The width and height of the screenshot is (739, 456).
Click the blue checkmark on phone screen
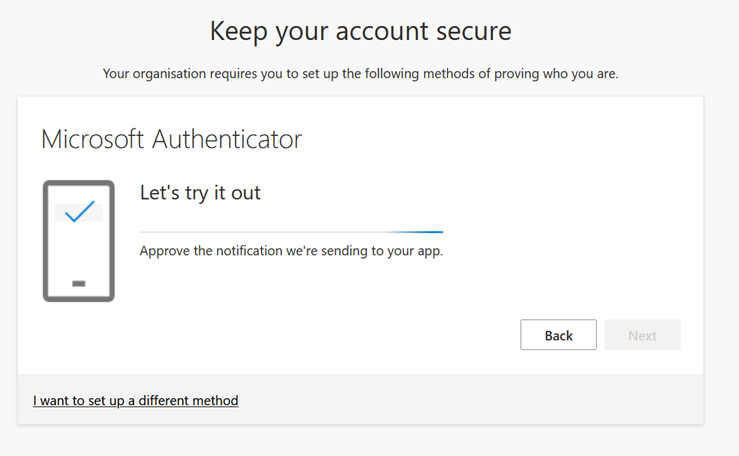pyautogui.click(x=79, y=211)
